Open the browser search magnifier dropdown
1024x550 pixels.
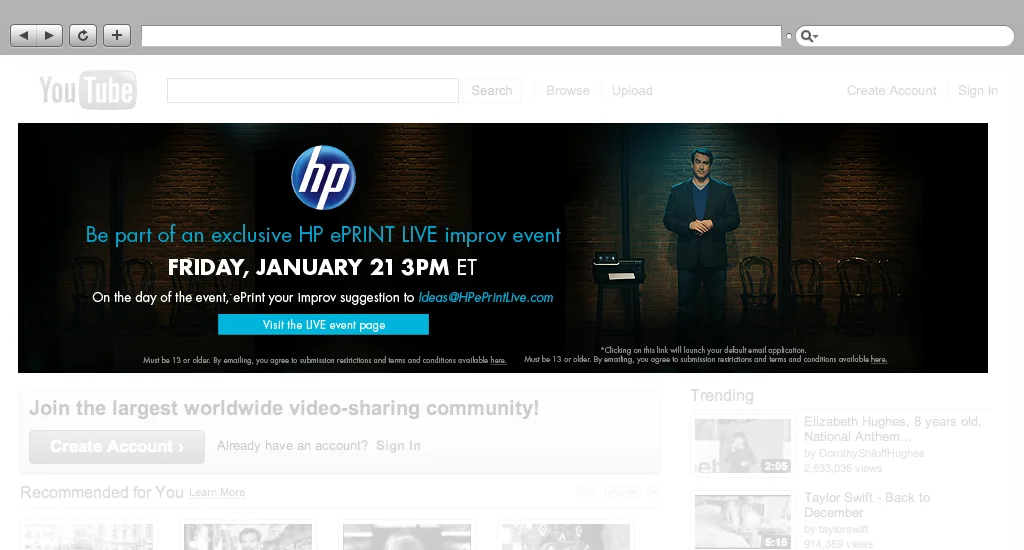click(809, 36)
